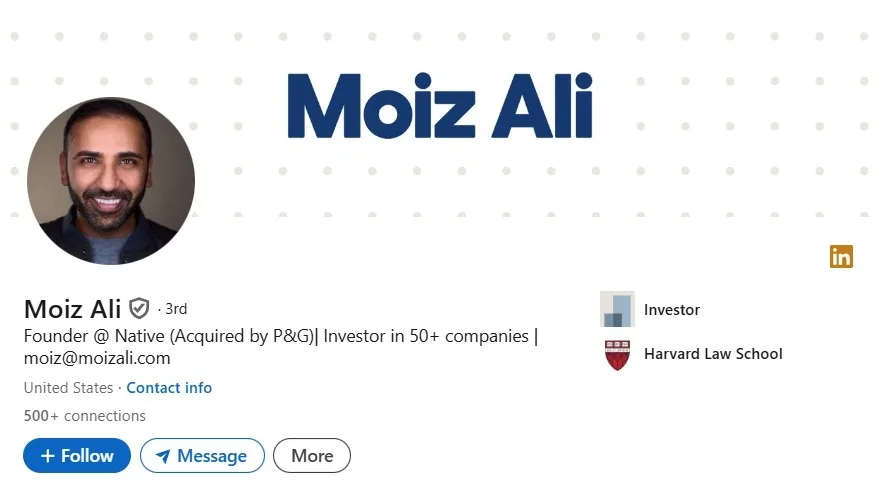The height and width of the screenshot is (496, 878).
Task: Click the moiz@moizali.com email in the headline
Action: (97, 358)
